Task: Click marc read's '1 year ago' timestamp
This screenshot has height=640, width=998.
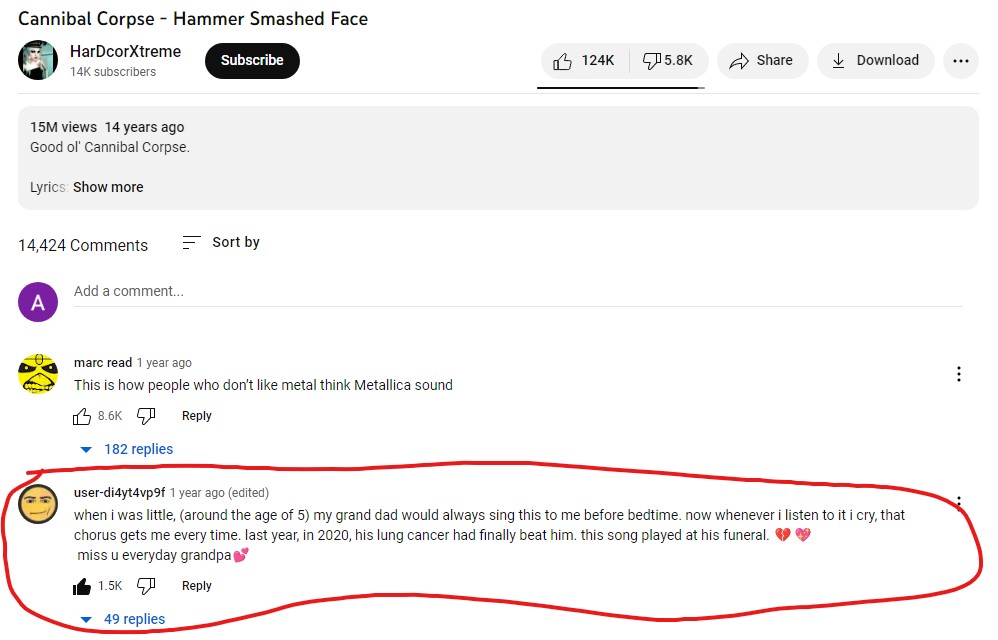Action: click(x=164, y=363)
